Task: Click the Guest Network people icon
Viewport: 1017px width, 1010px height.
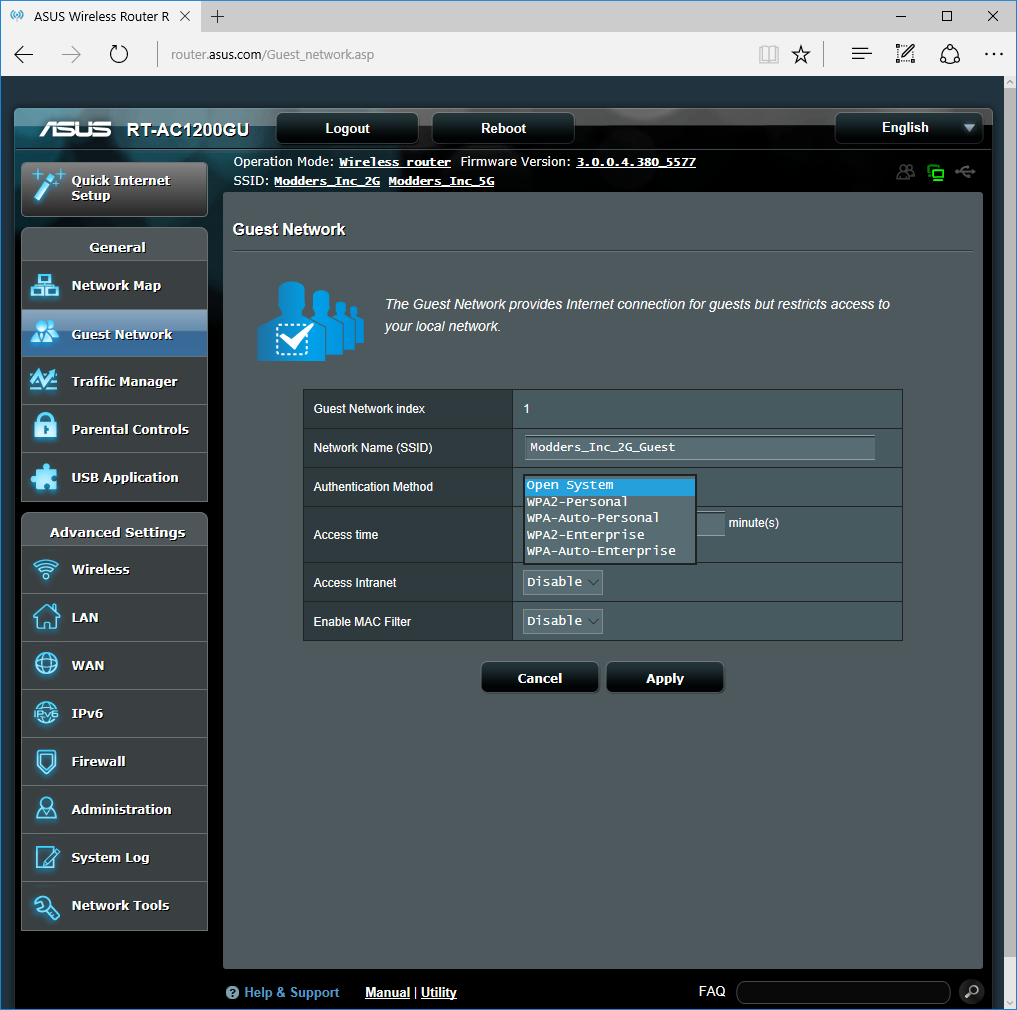Action: 44,333
